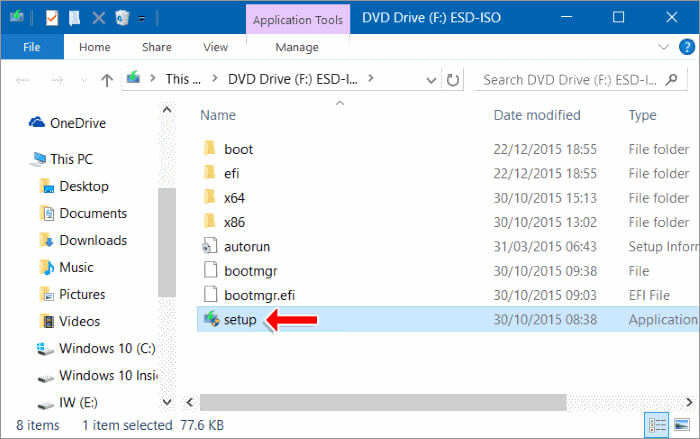Open Documents in the navigation pane

(83, 213)
